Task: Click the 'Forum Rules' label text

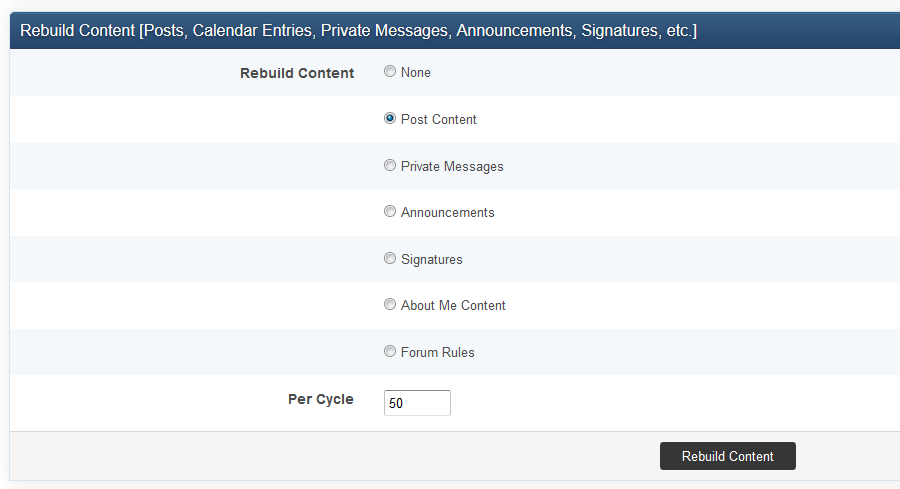Action: click(438, 353)
